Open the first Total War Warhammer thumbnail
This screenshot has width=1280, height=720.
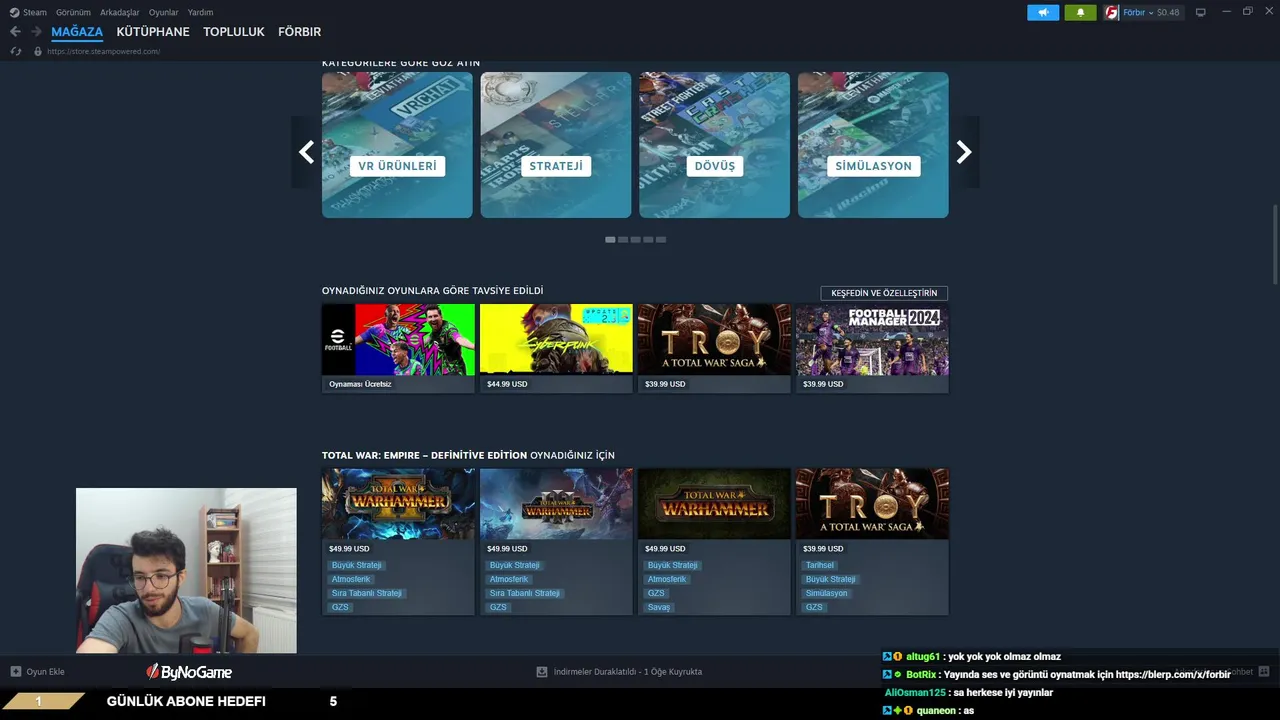tap(714, 504)
